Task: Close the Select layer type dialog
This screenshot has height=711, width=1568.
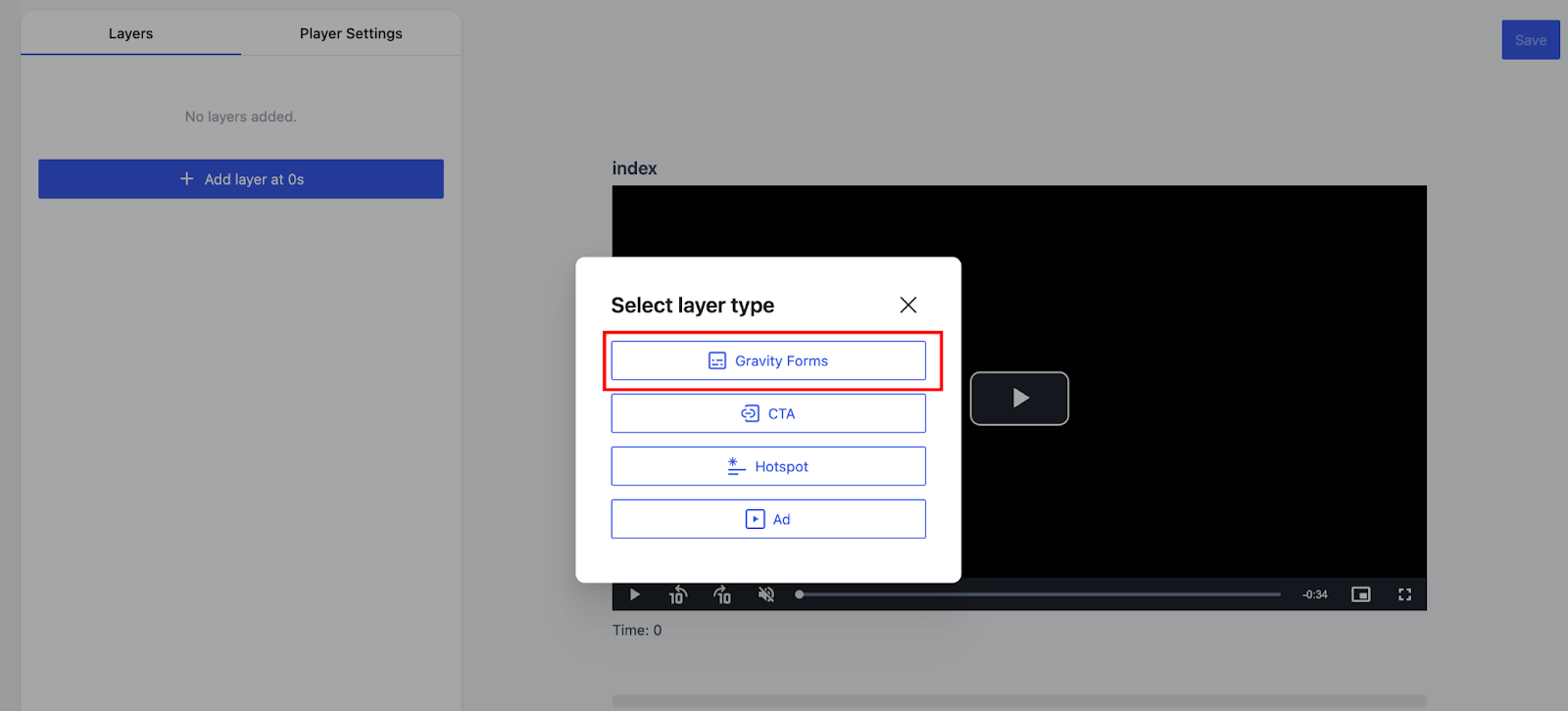Action: [x=908, y=305]
